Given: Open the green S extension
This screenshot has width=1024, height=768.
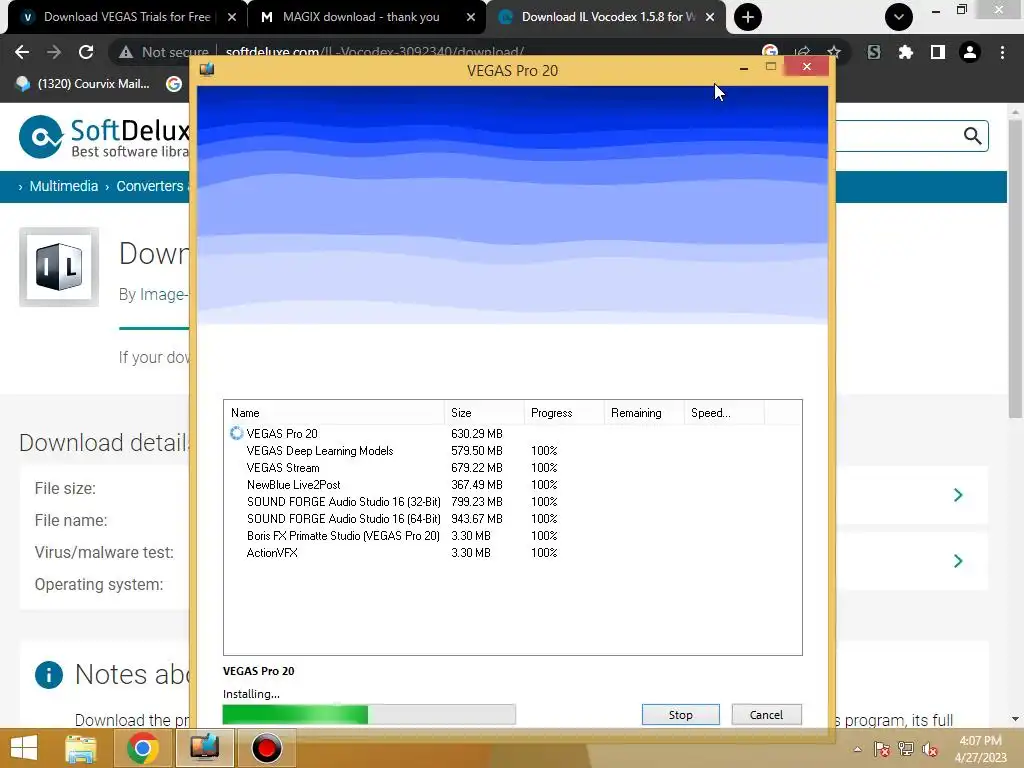Looking at the screenshot, I should pos(874,52).
